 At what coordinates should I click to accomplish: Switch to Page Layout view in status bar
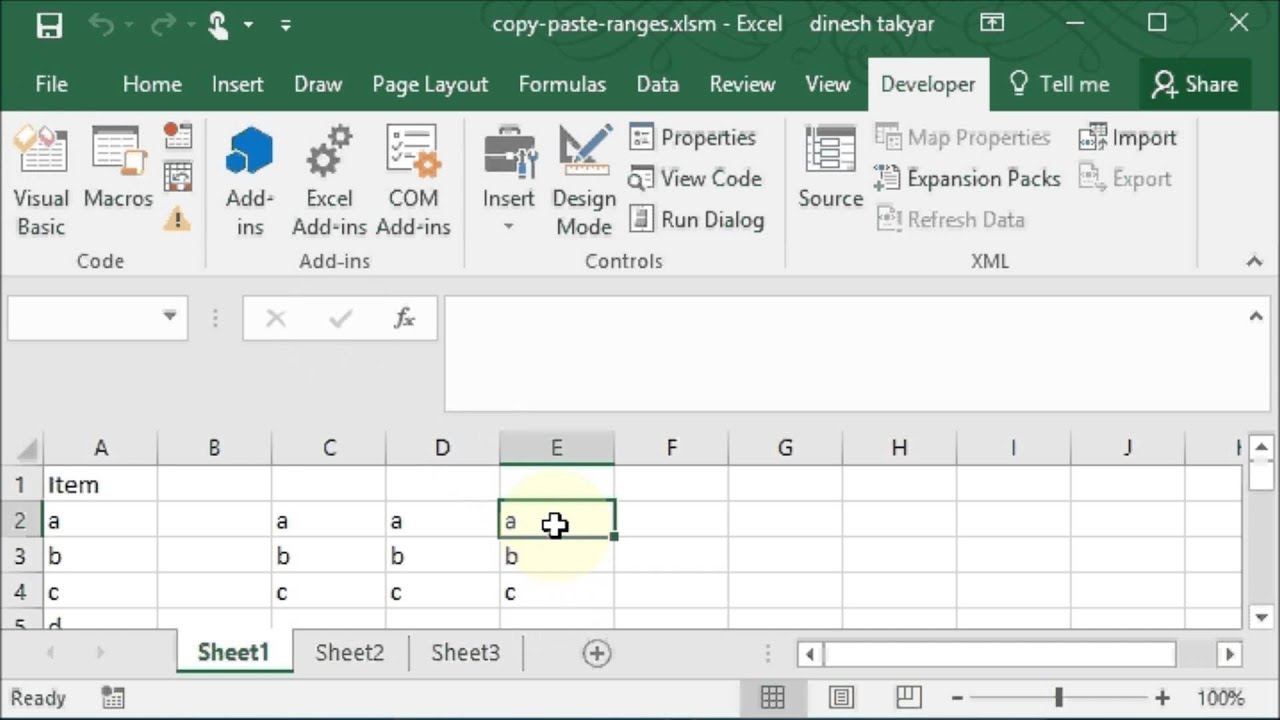[x=841, y=697]
